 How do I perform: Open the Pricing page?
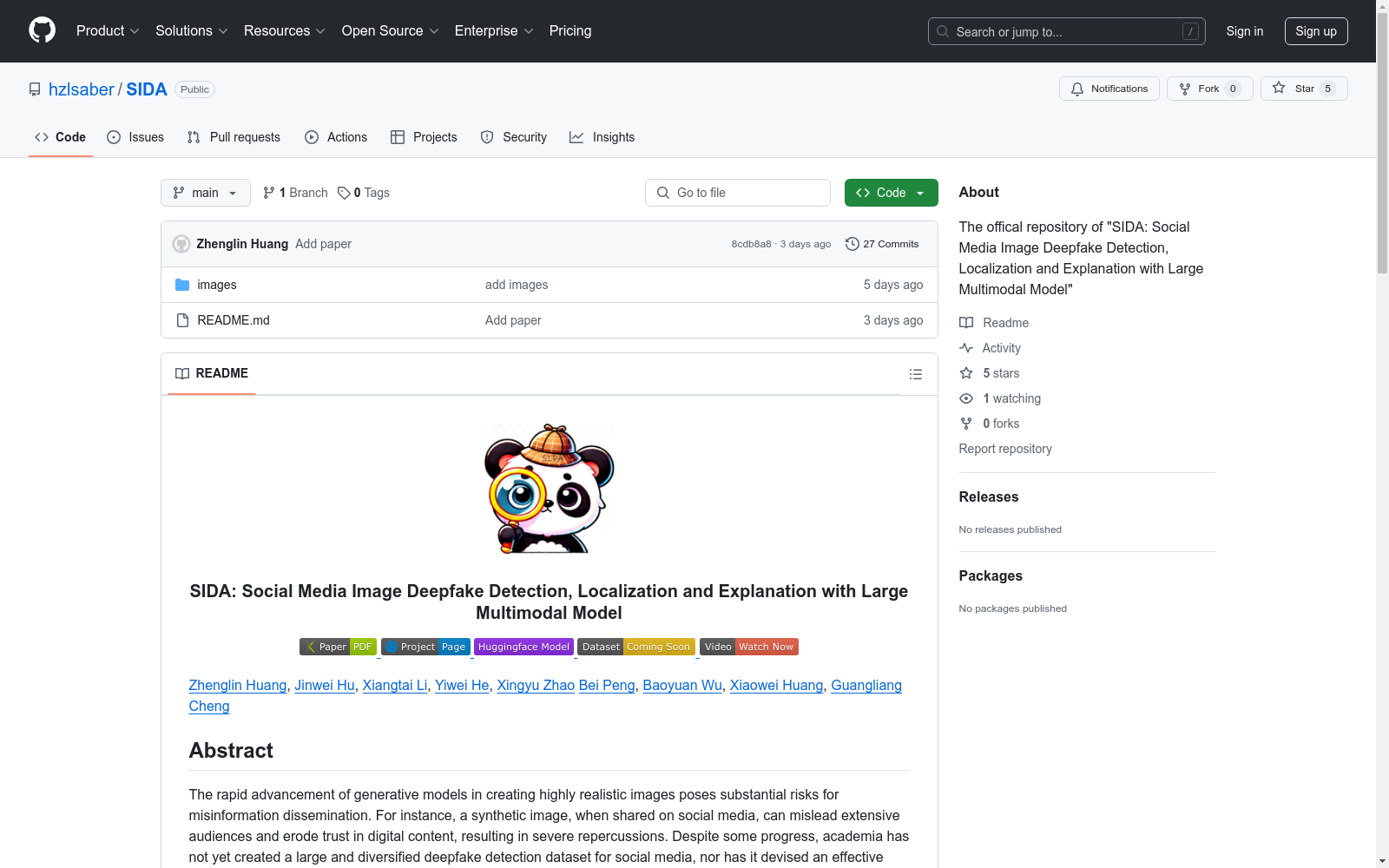570,31
